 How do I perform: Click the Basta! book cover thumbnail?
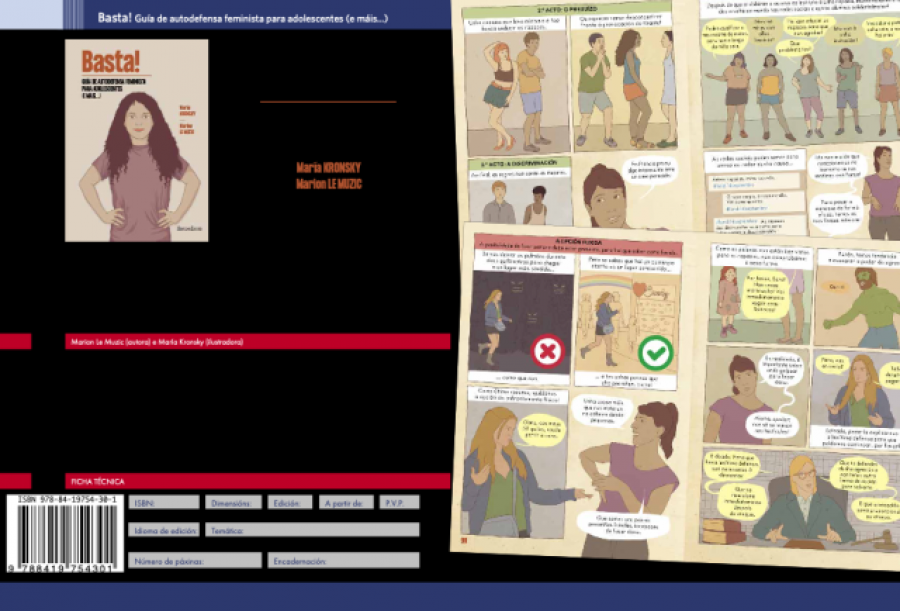(137, 140)
